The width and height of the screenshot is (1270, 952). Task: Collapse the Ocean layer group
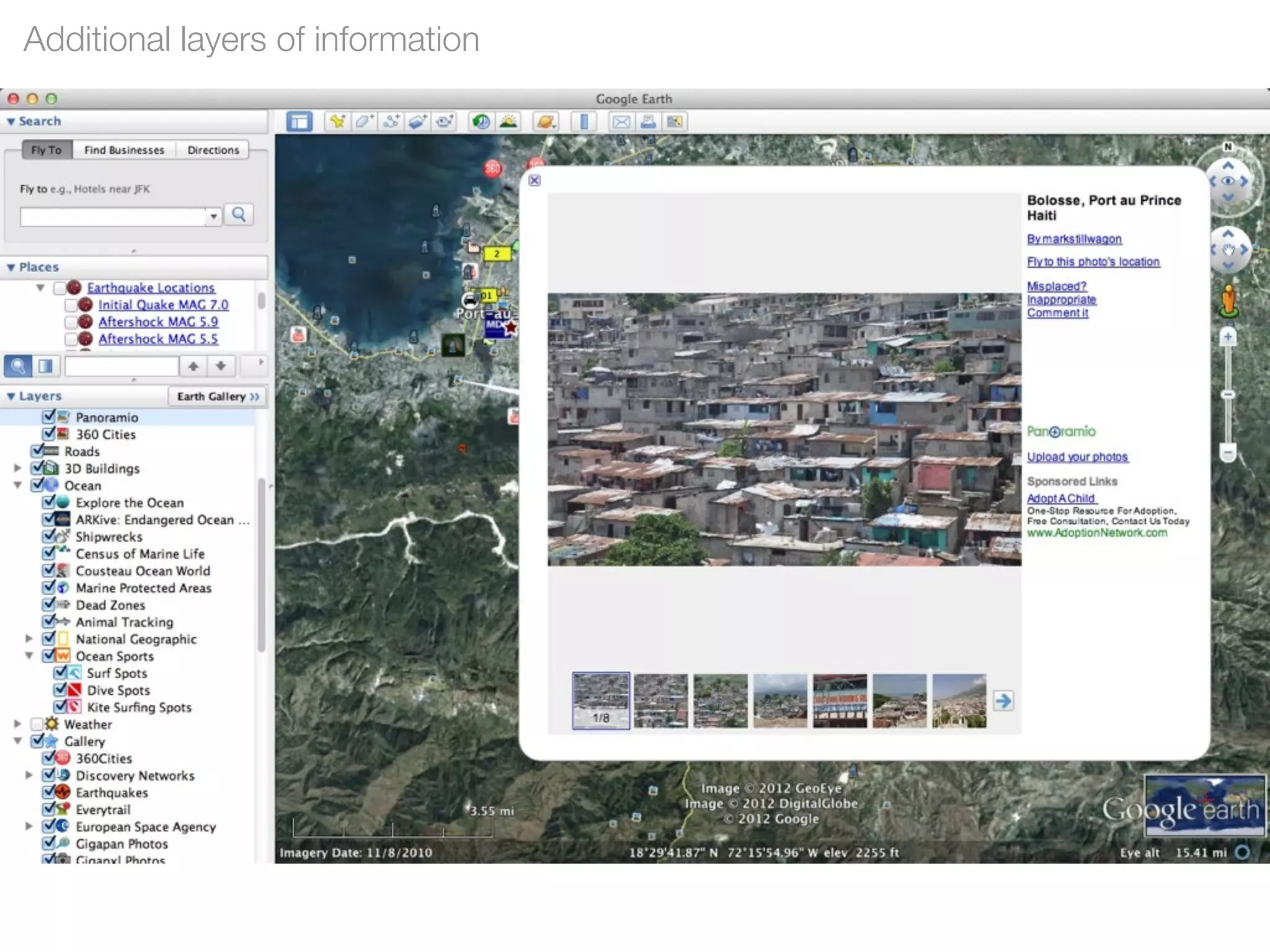(x=18, y=485)
